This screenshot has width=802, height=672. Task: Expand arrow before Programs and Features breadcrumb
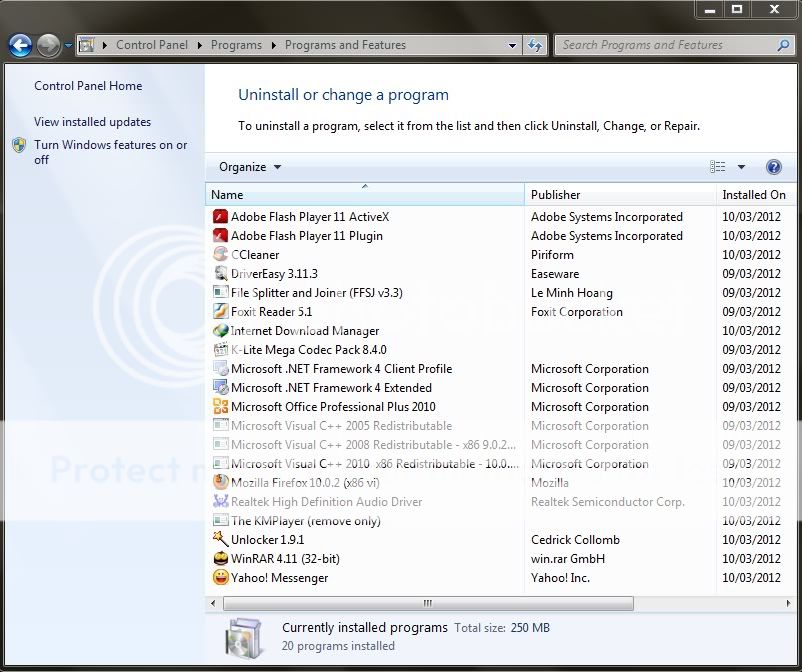pos(274,45)
